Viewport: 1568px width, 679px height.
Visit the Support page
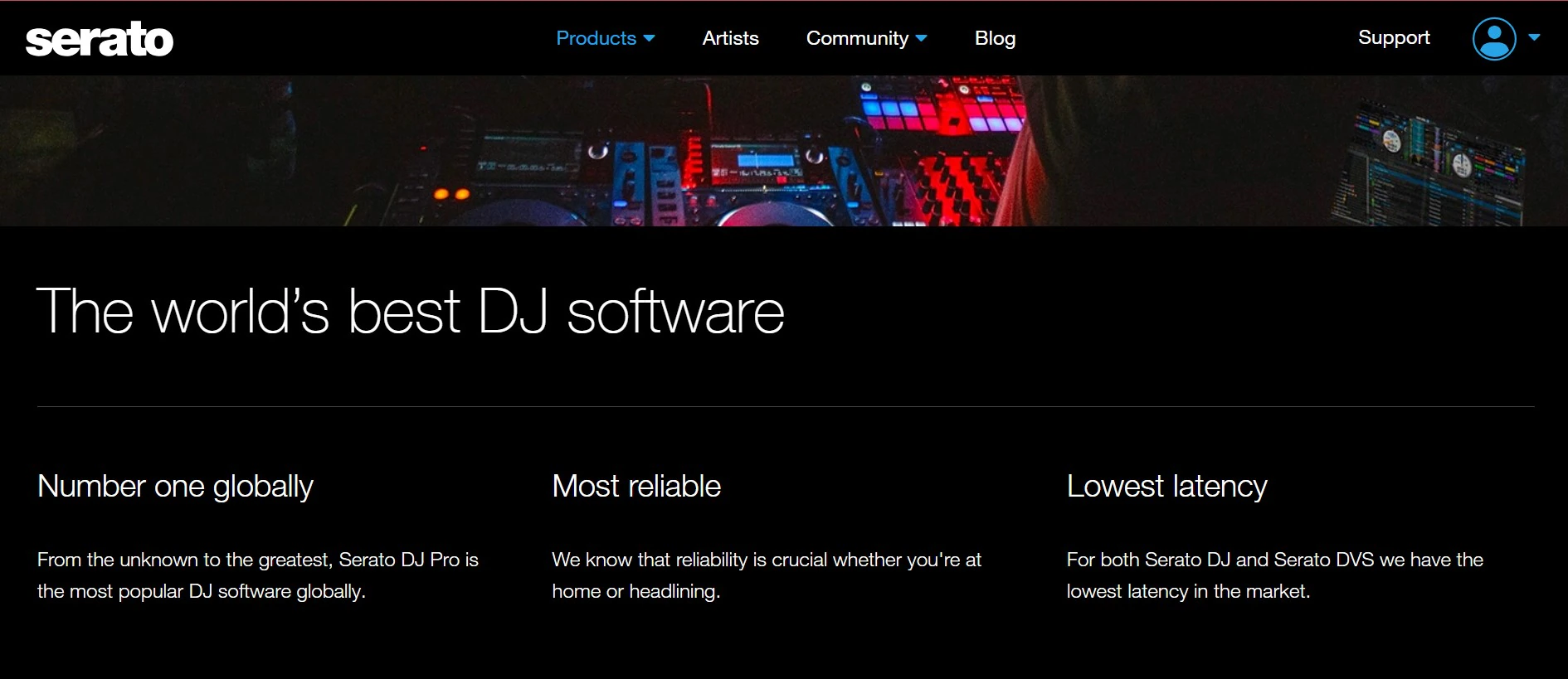[1394, 37]
